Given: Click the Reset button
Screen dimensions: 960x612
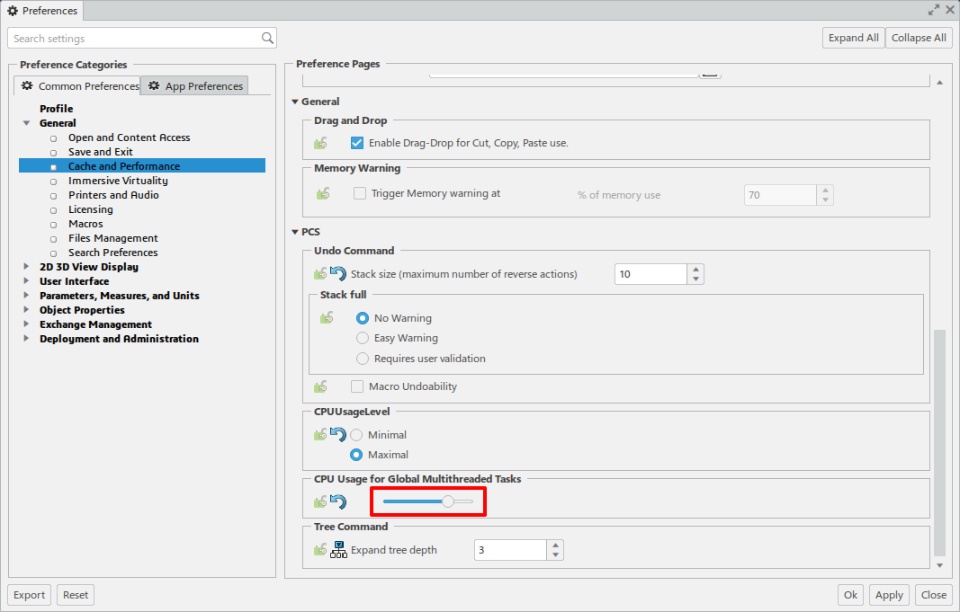Looking at the screenshot, I should point(75,595).
